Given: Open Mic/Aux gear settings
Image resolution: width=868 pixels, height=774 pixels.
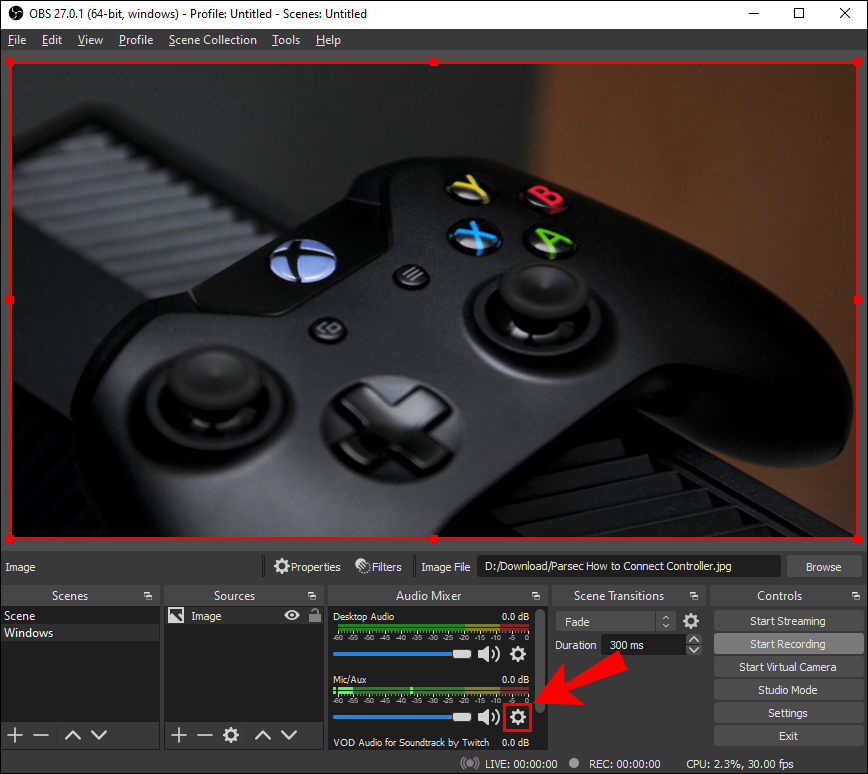Looking at the screenshot, I should [518, 718].
